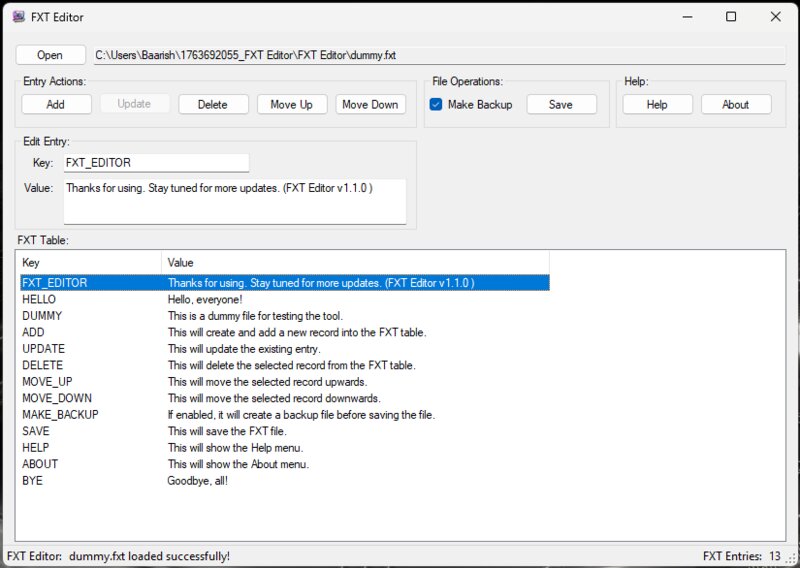The image size is (800, 568).
Task: Select the MOVE_DOWN row
Action: 285,398
